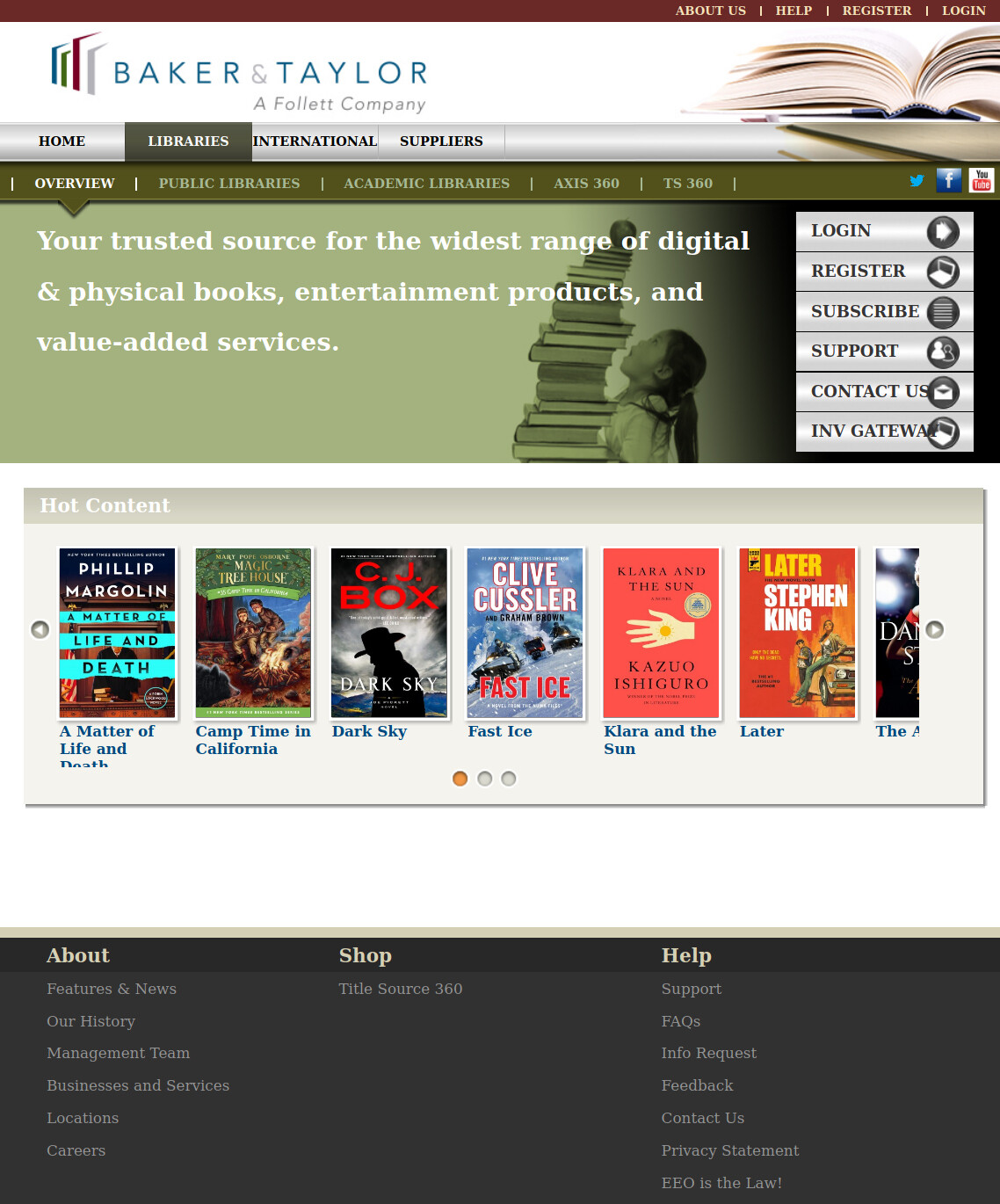Screen dimensions: 1000x1204
Task: Open Dark Sky book cover
Action: [x=389, y=633]
